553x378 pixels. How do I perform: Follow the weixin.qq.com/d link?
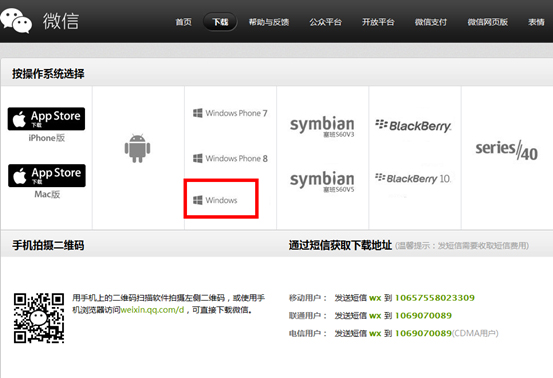pos(152,310)
